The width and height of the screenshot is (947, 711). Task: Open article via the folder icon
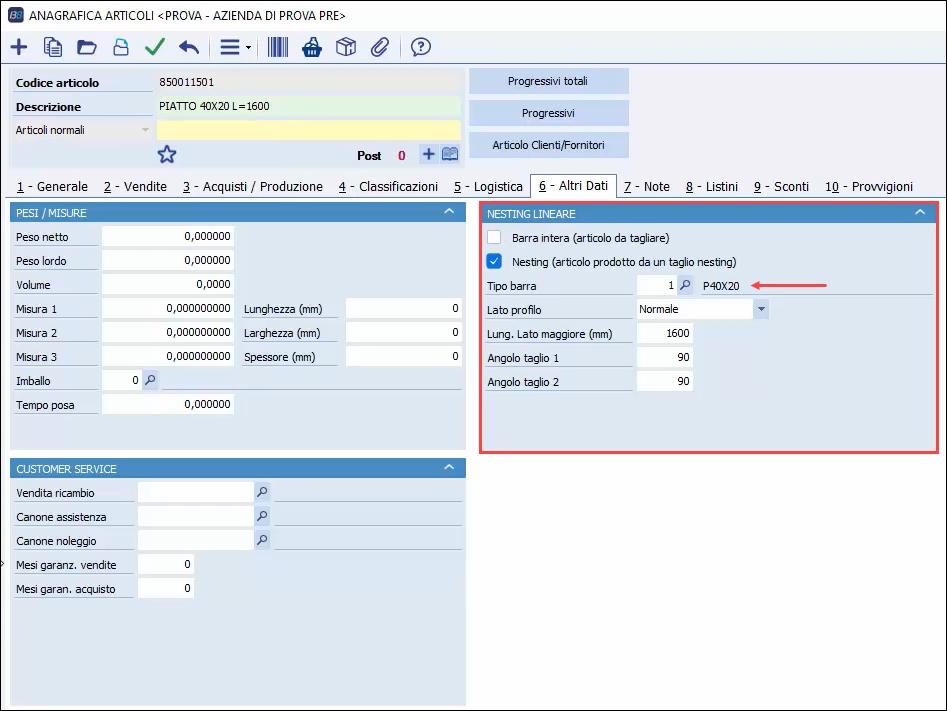coord(86,47)
